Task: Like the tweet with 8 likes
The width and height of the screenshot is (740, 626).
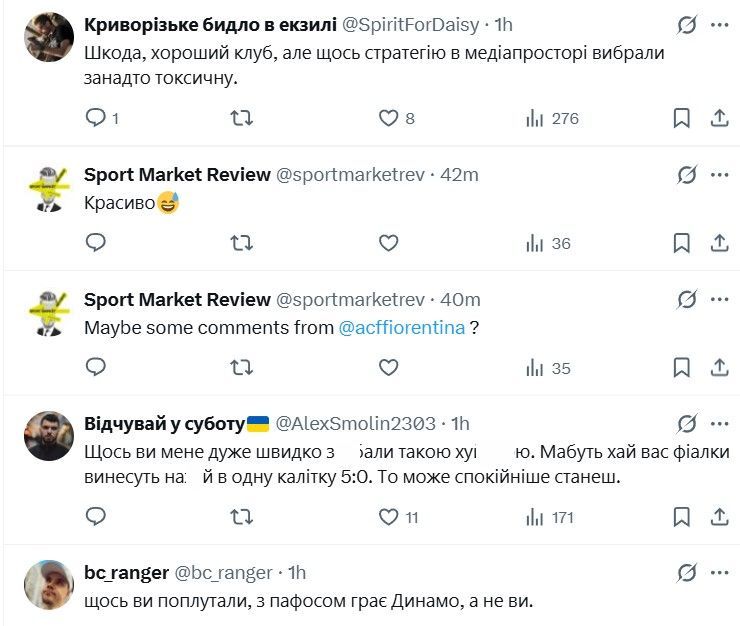Action: [389, 118]
